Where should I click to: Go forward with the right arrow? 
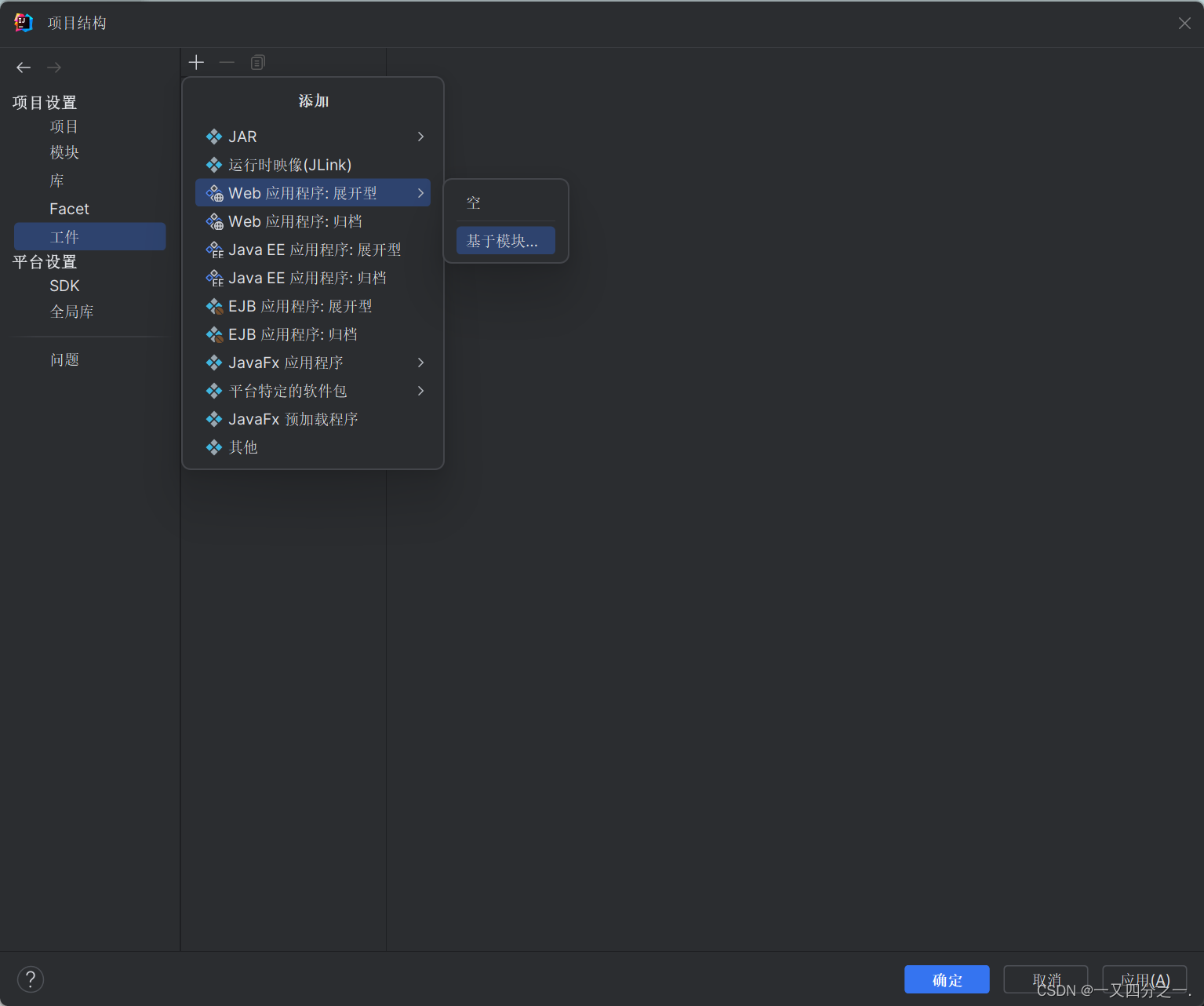click(x=54, y=67)
